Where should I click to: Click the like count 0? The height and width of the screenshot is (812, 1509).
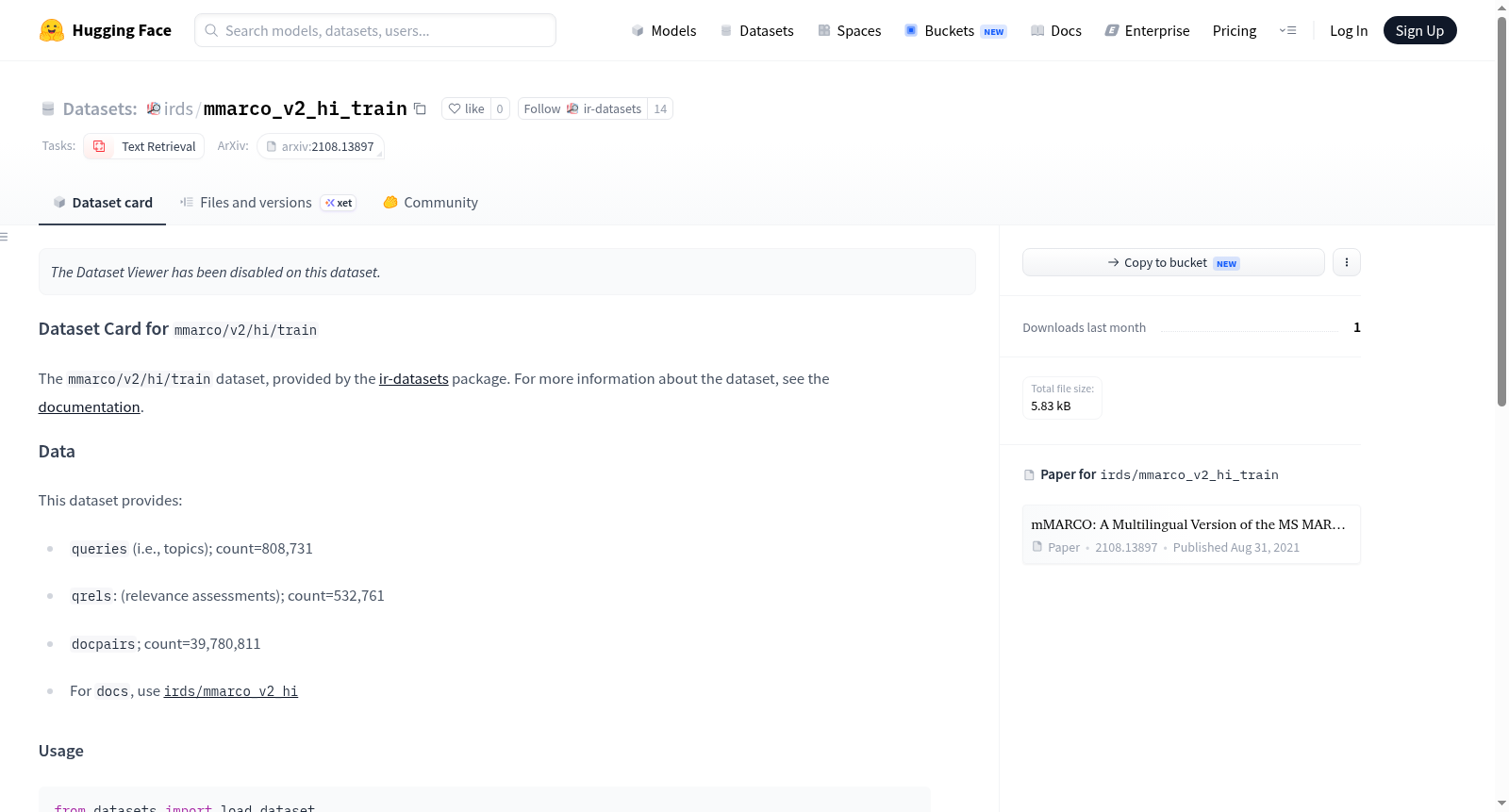click(500, 108)
